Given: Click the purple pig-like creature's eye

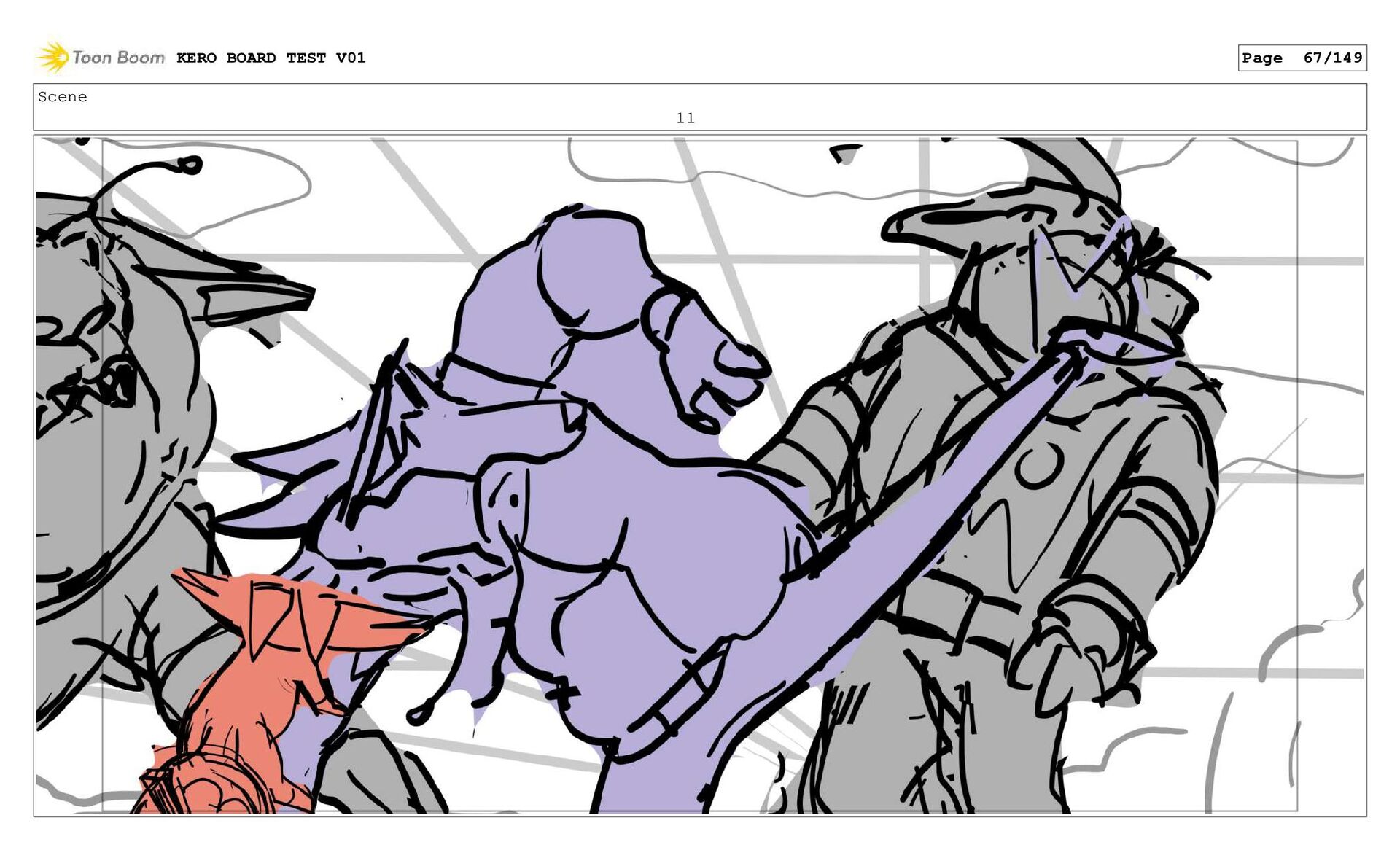Looking at the screenshot, I should point(514,500).
